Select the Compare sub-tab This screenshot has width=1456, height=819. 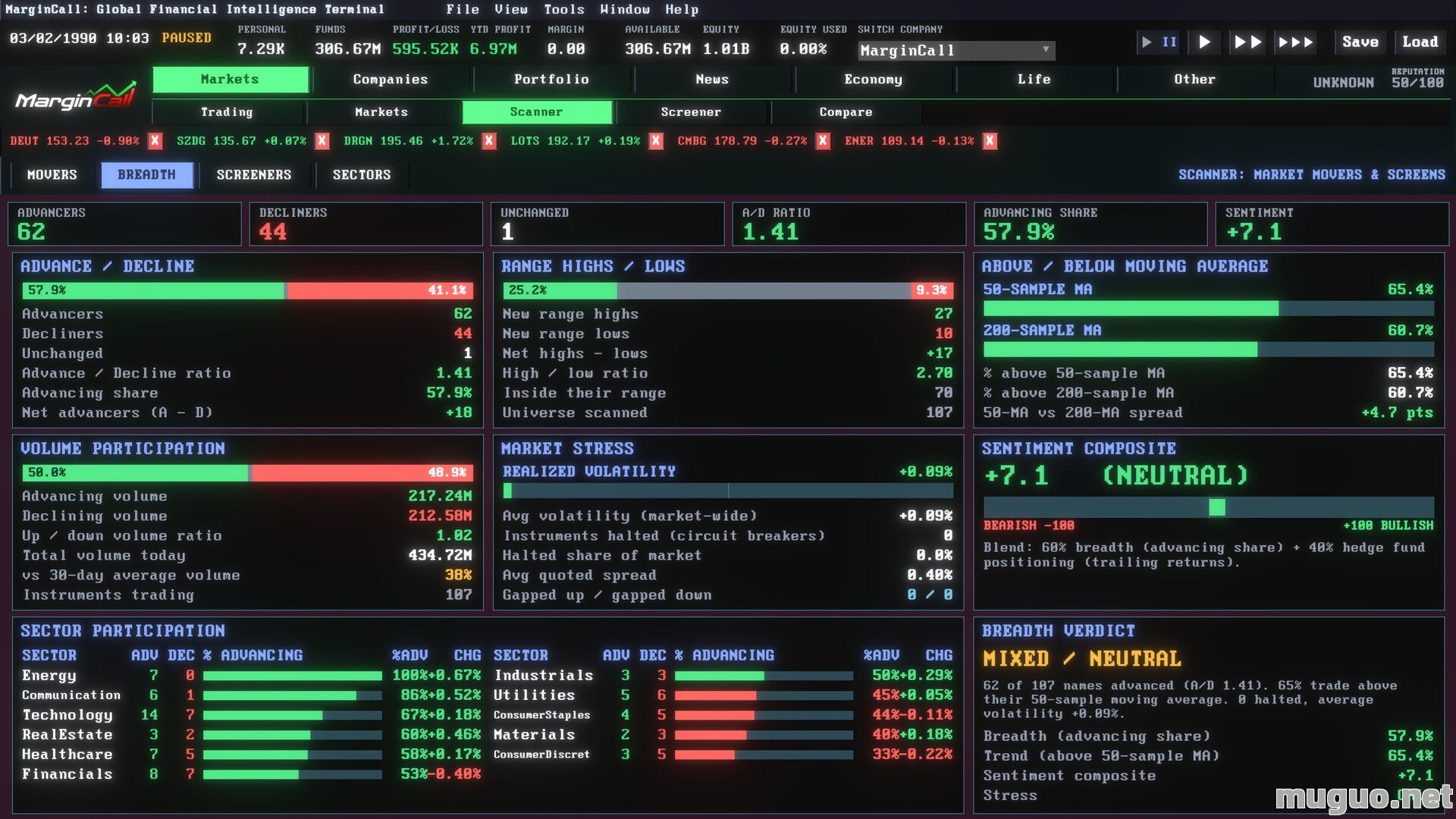(846, 112)
